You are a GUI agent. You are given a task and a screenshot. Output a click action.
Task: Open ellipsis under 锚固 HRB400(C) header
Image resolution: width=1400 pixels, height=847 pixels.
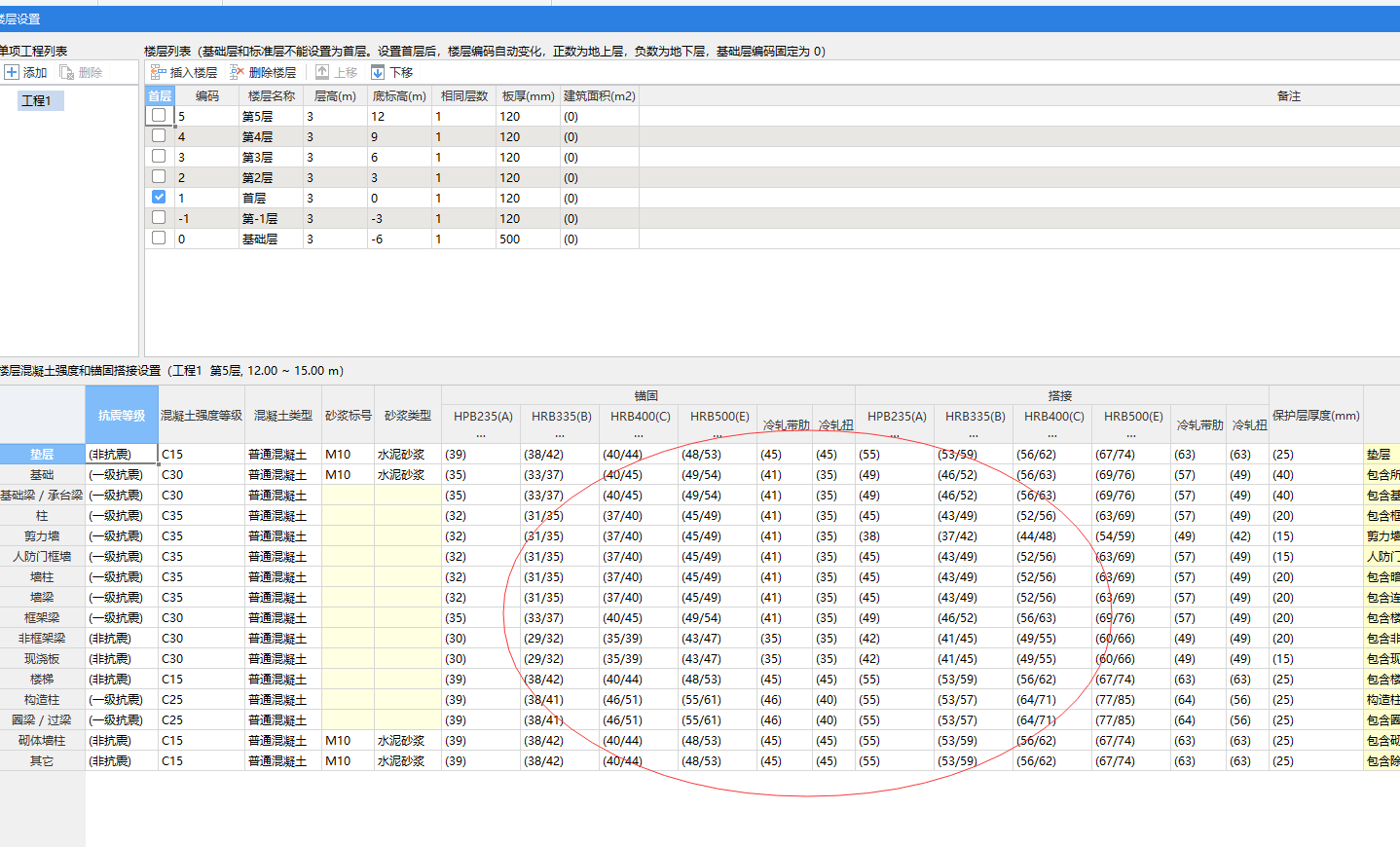(639, 435)
